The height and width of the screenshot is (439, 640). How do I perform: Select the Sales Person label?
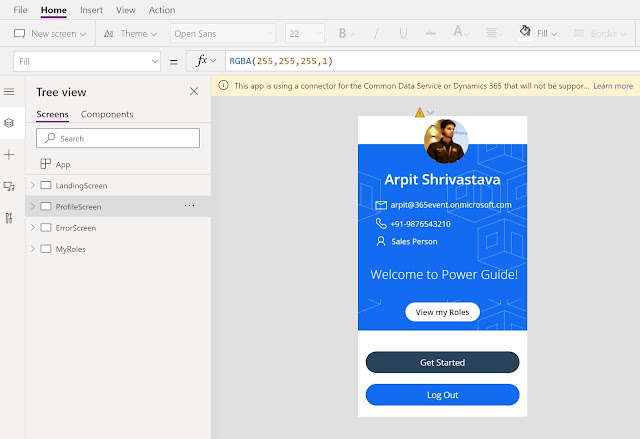click(x=414, y=242)
